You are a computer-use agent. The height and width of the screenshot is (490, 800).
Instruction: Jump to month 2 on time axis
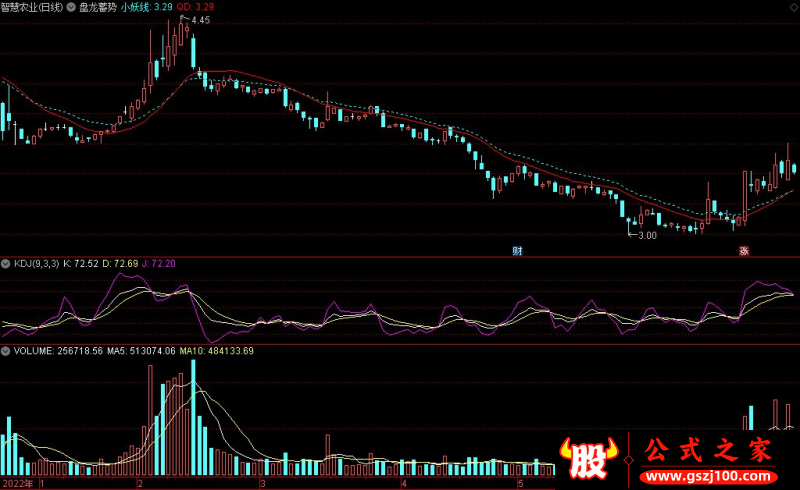point(140,483)
